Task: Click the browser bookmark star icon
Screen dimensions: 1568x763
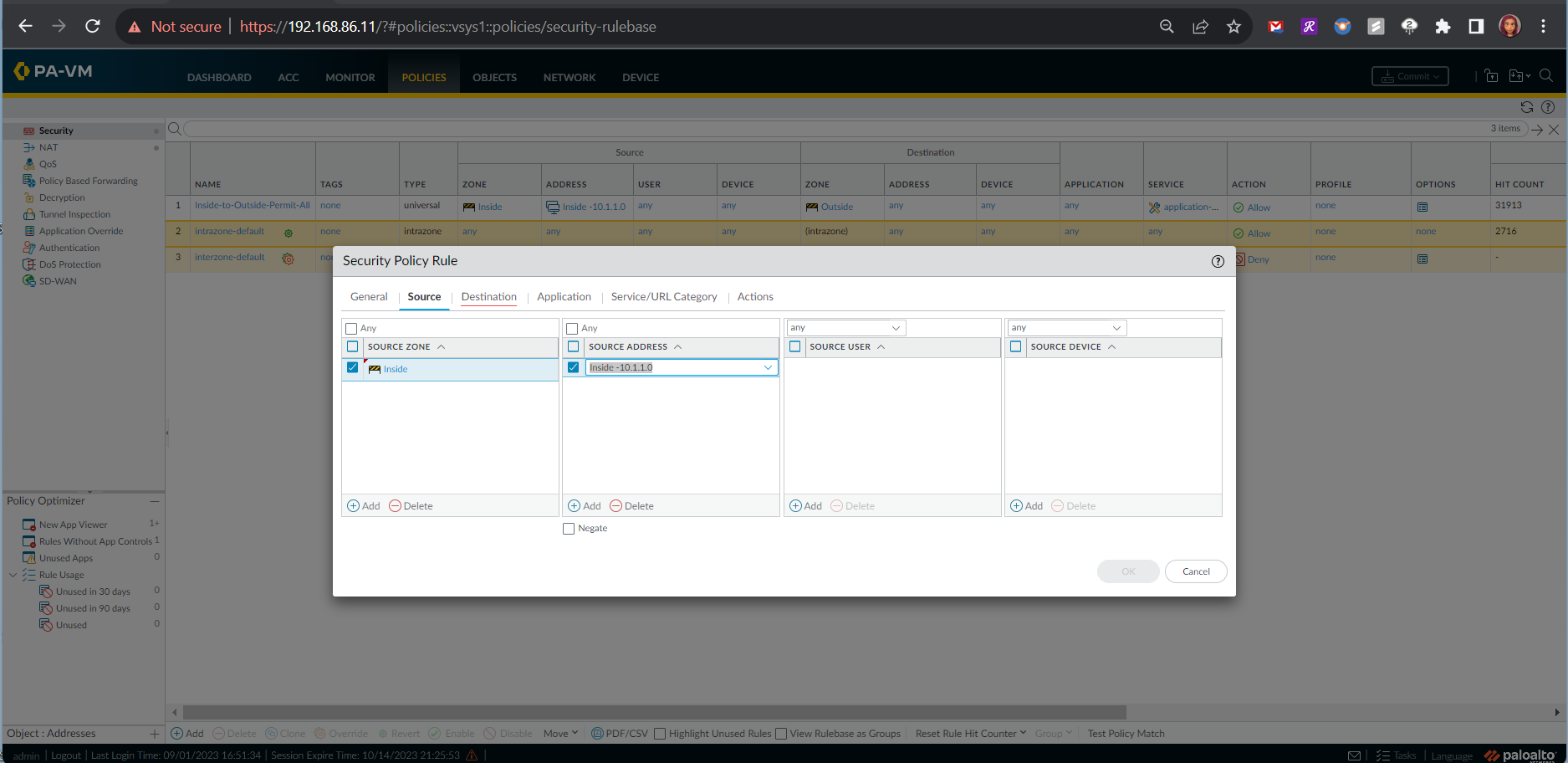Action: tap(1233, 27)
